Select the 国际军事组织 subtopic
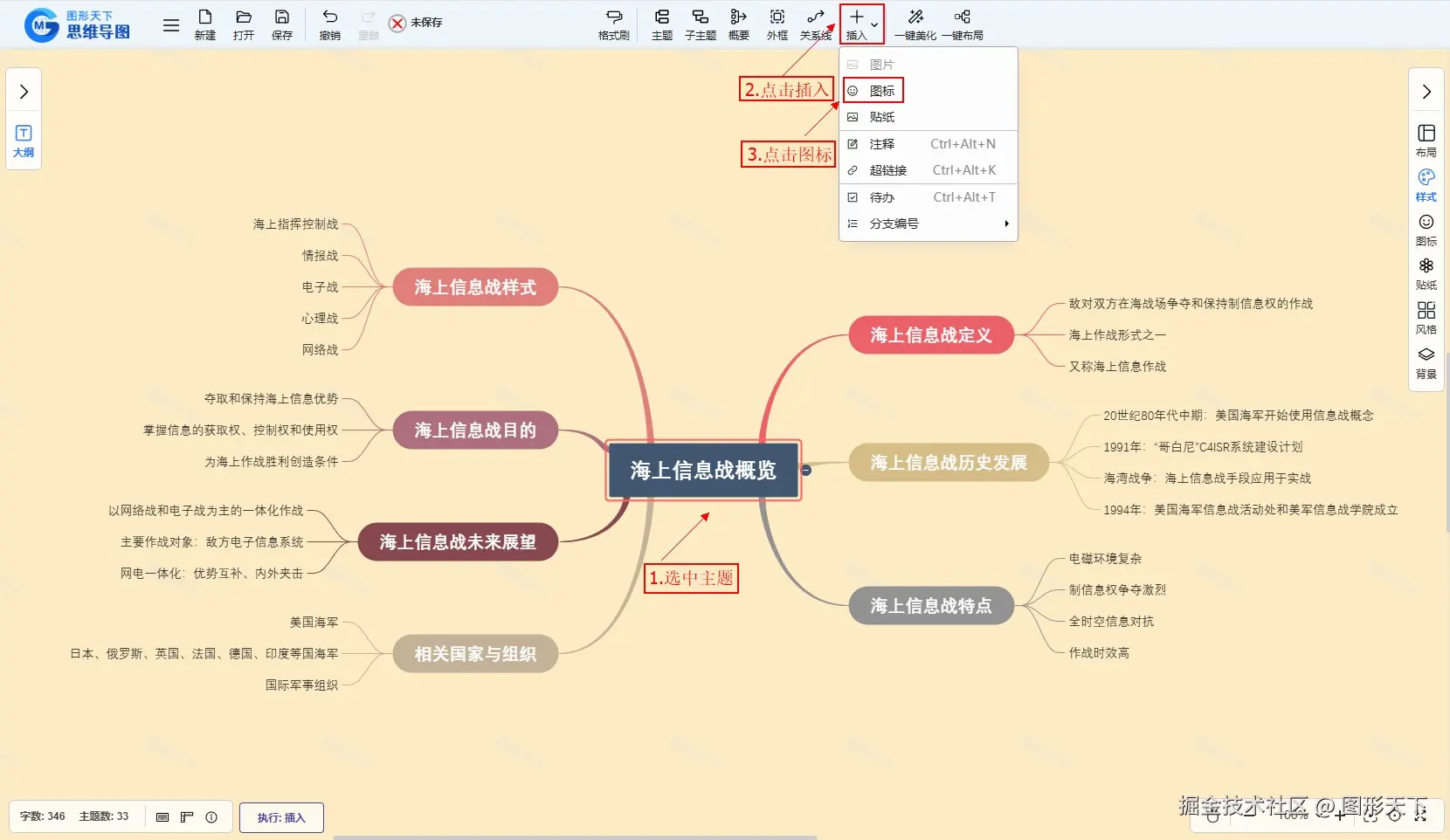 (301, 685)
